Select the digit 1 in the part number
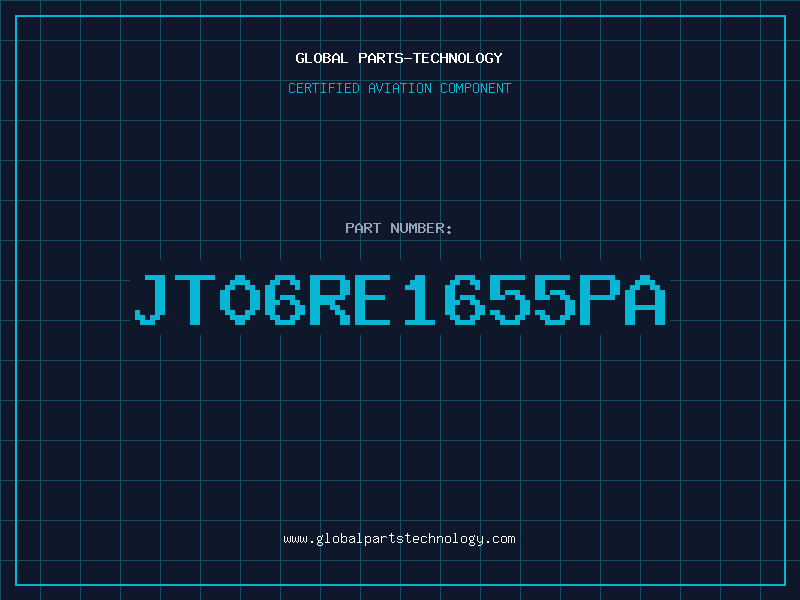Viewport: 800px width, 600px height. click(x=419, y=299)
